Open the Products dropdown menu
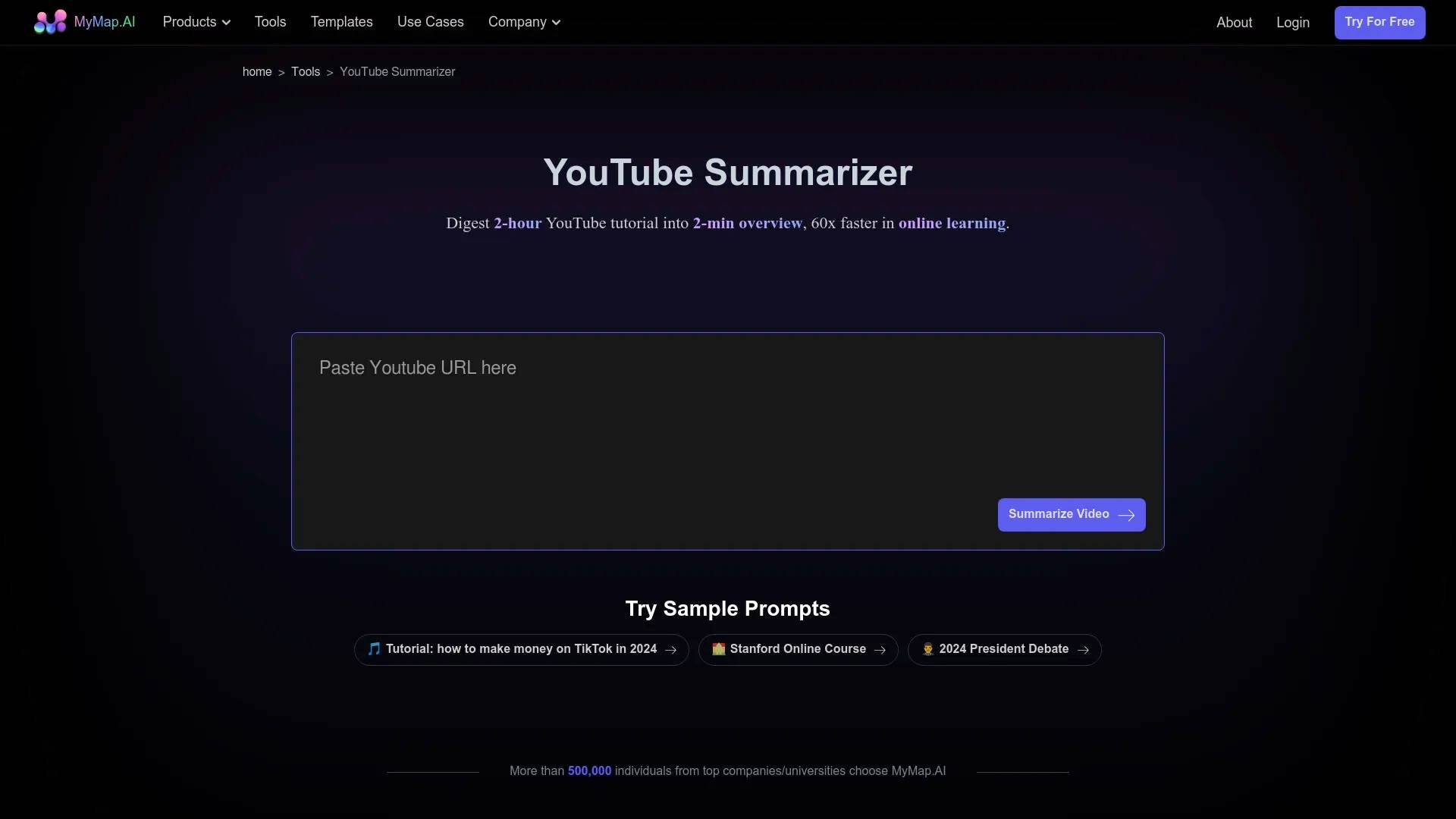Screen dimensions: 1456x819 [197, 22]
